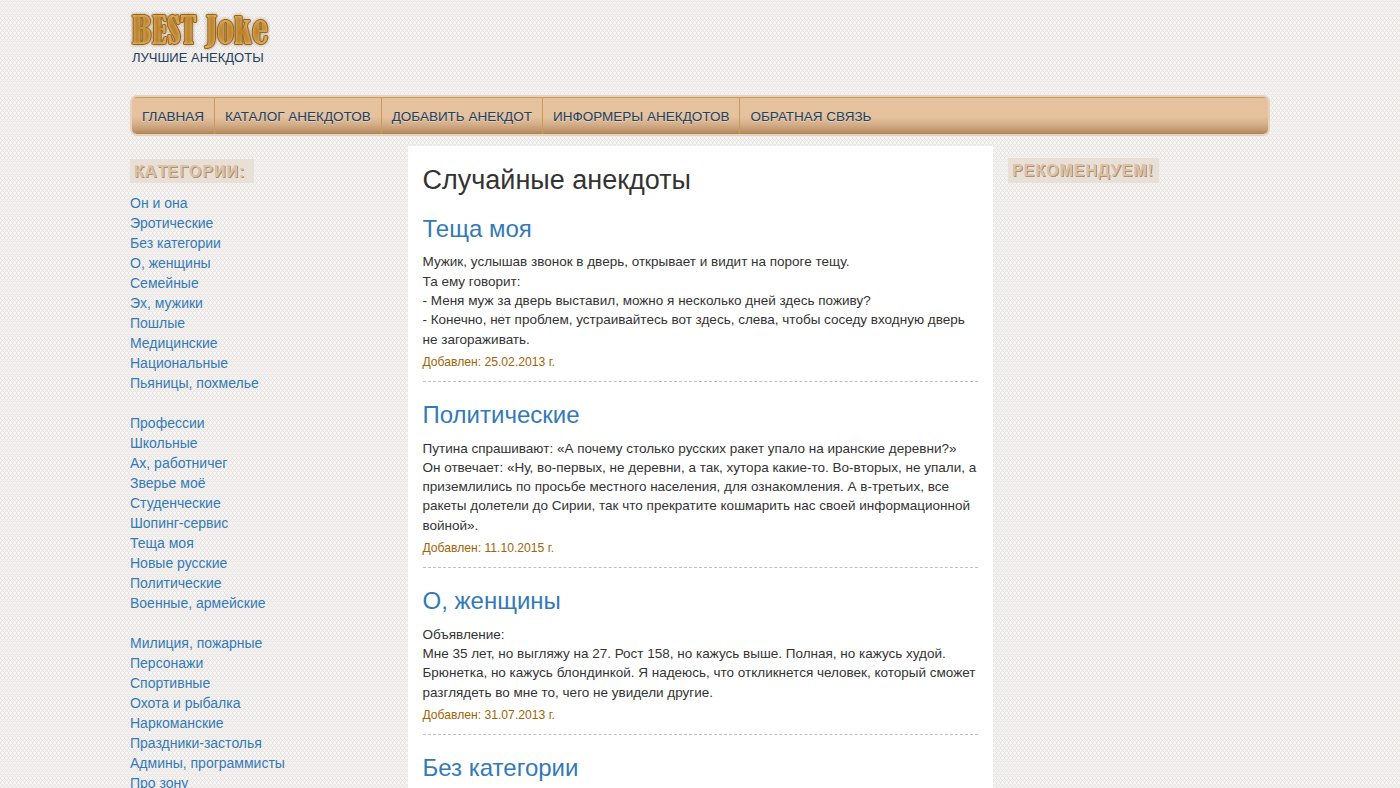The height and width of the screenshot is (788, 1400).
Task: Select Он и она category
Action: pyautogui.click(x=159, y=203)
